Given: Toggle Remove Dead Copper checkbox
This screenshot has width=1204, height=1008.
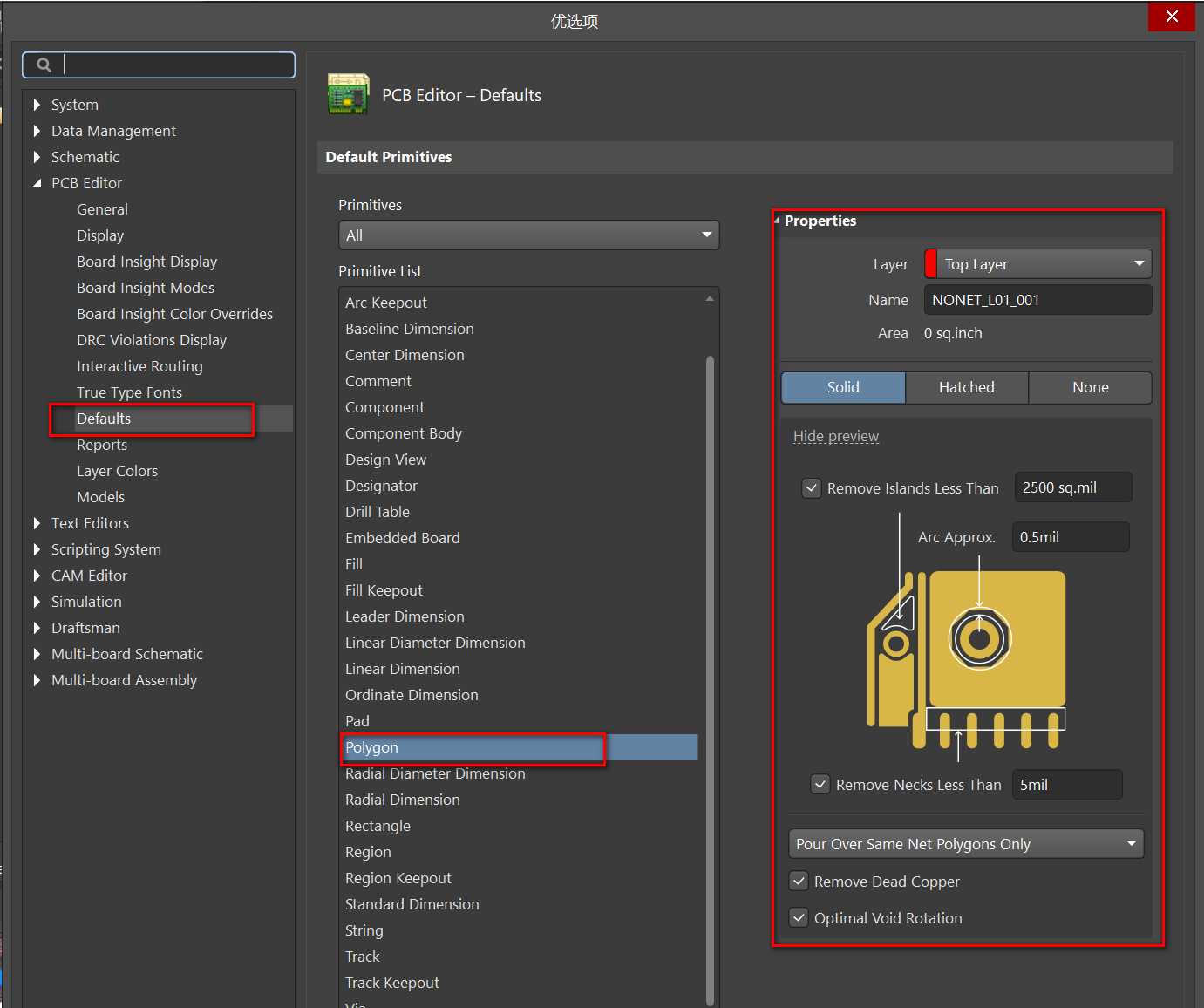Looking at the screenshot, I should click(x=799, y=881).
